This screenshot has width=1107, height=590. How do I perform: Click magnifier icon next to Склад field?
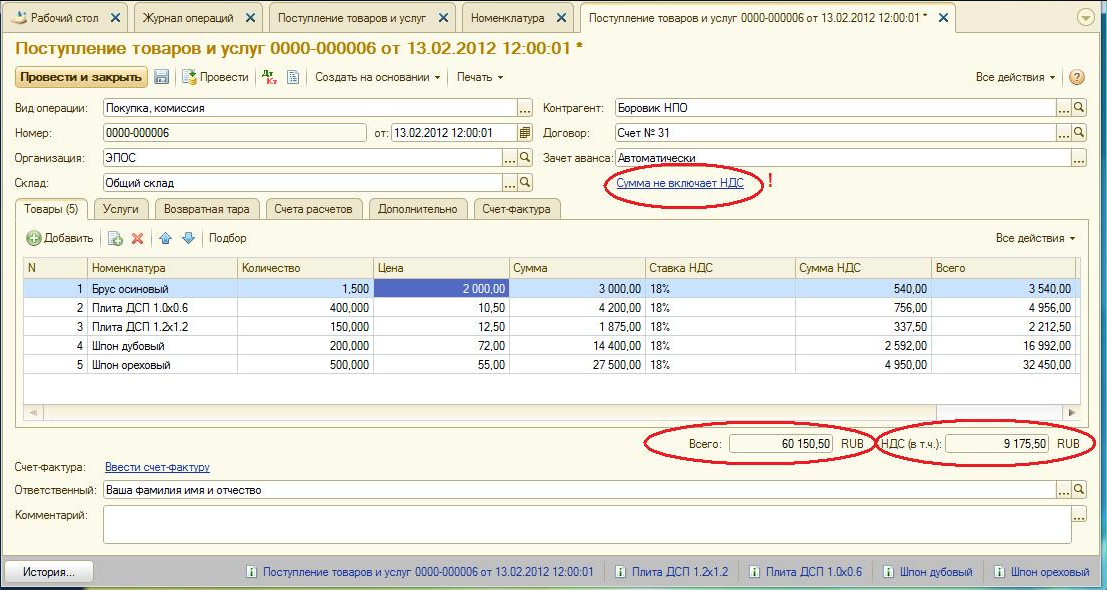(525, 182)
